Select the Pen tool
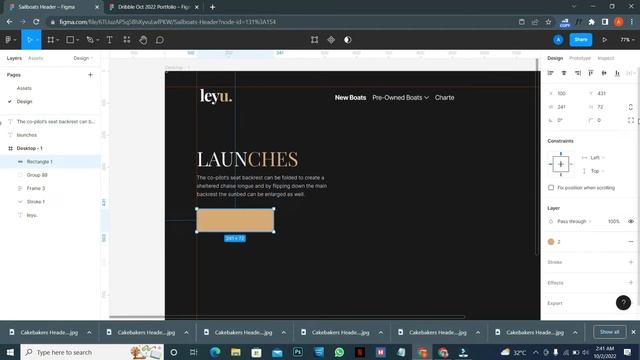 tap(90, 40)
